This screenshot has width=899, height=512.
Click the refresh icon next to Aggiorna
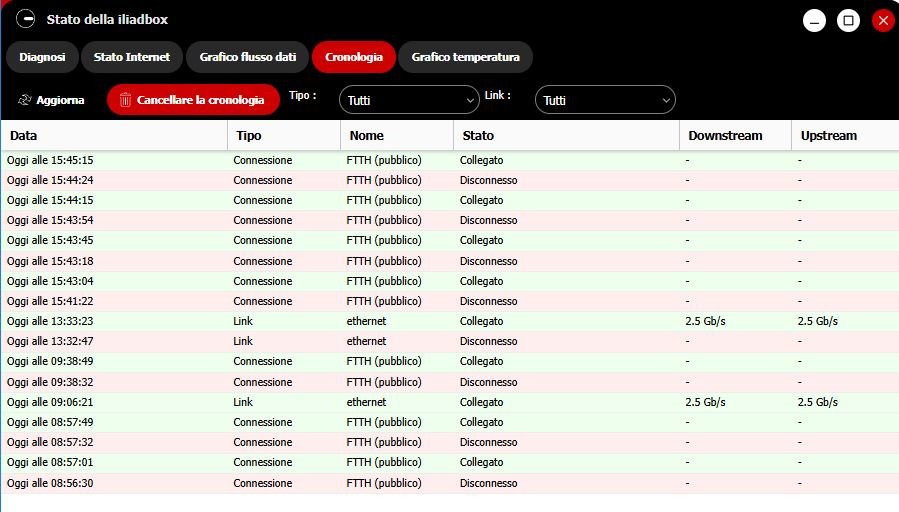pos(24,100)
